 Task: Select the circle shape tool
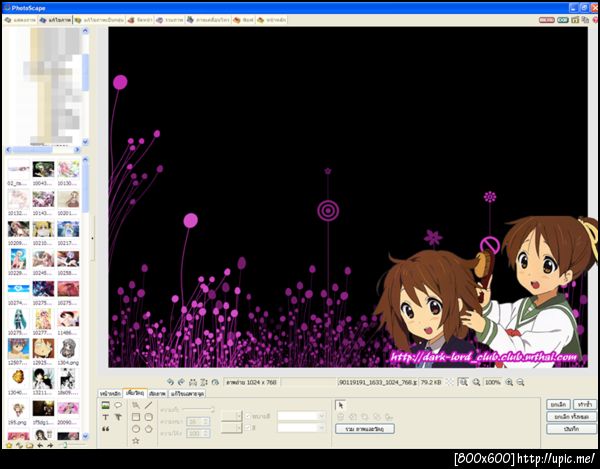[136, 429]
